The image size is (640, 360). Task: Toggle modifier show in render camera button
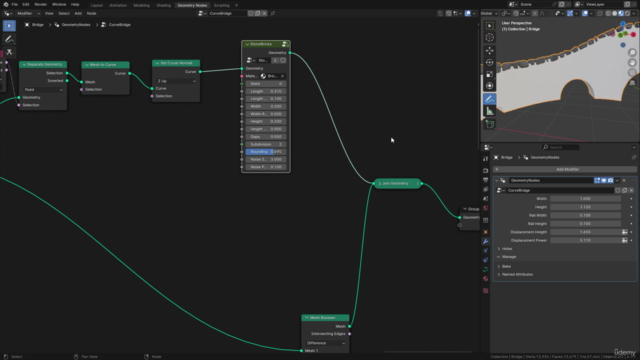pos(611,180)
